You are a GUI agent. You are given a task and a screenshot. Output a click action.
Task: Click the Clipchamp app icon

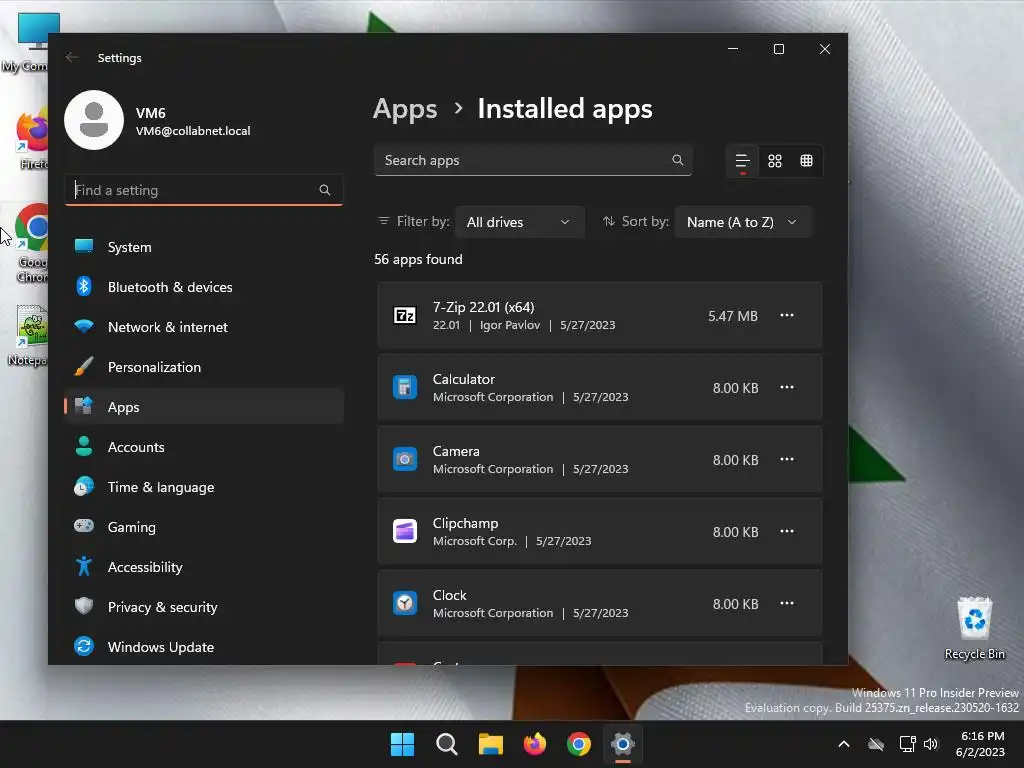click(405, 531)
